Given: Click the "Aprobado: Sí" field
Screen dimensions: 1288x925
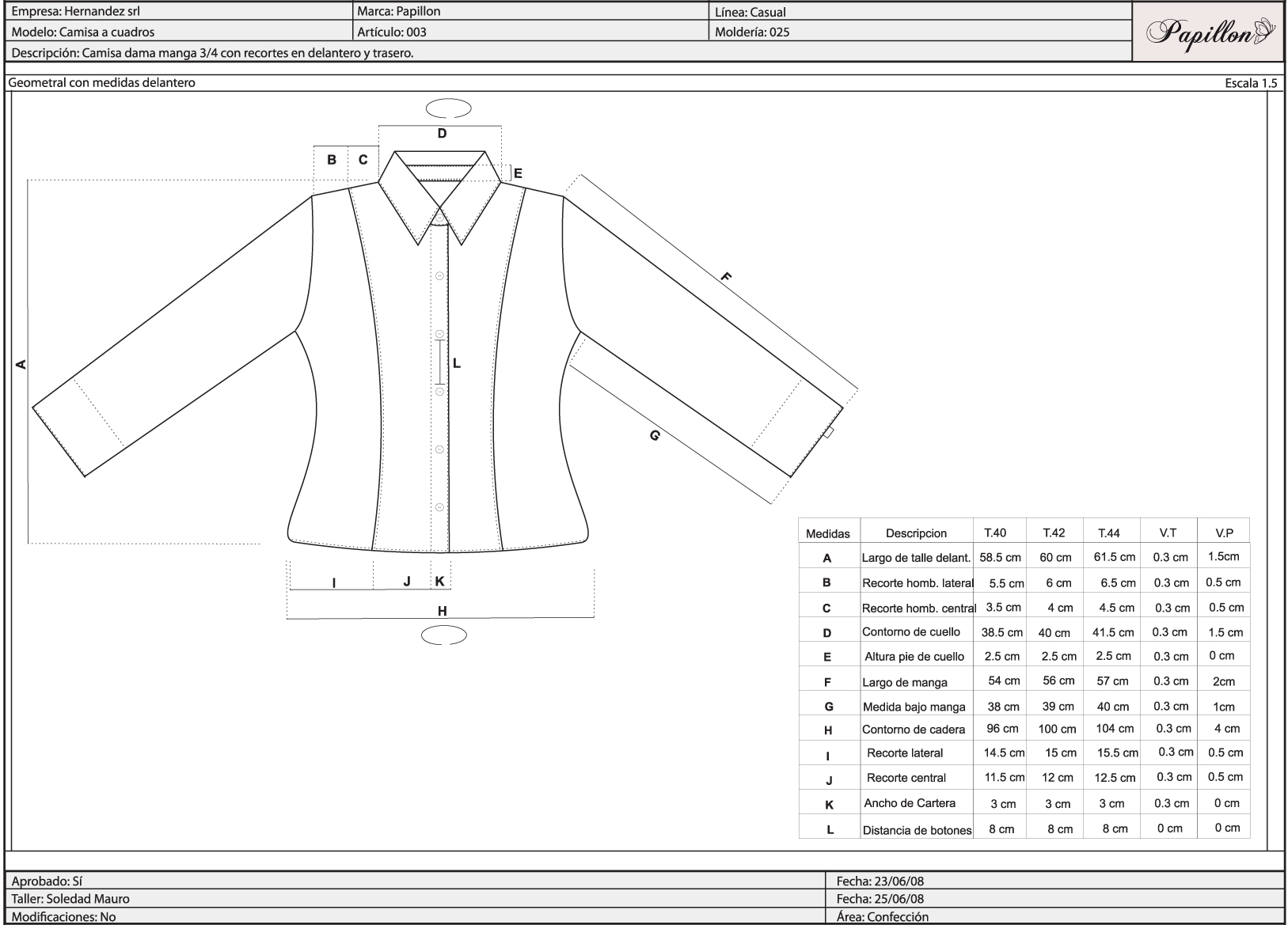Looking at the screenshot, I should (44, 881).
